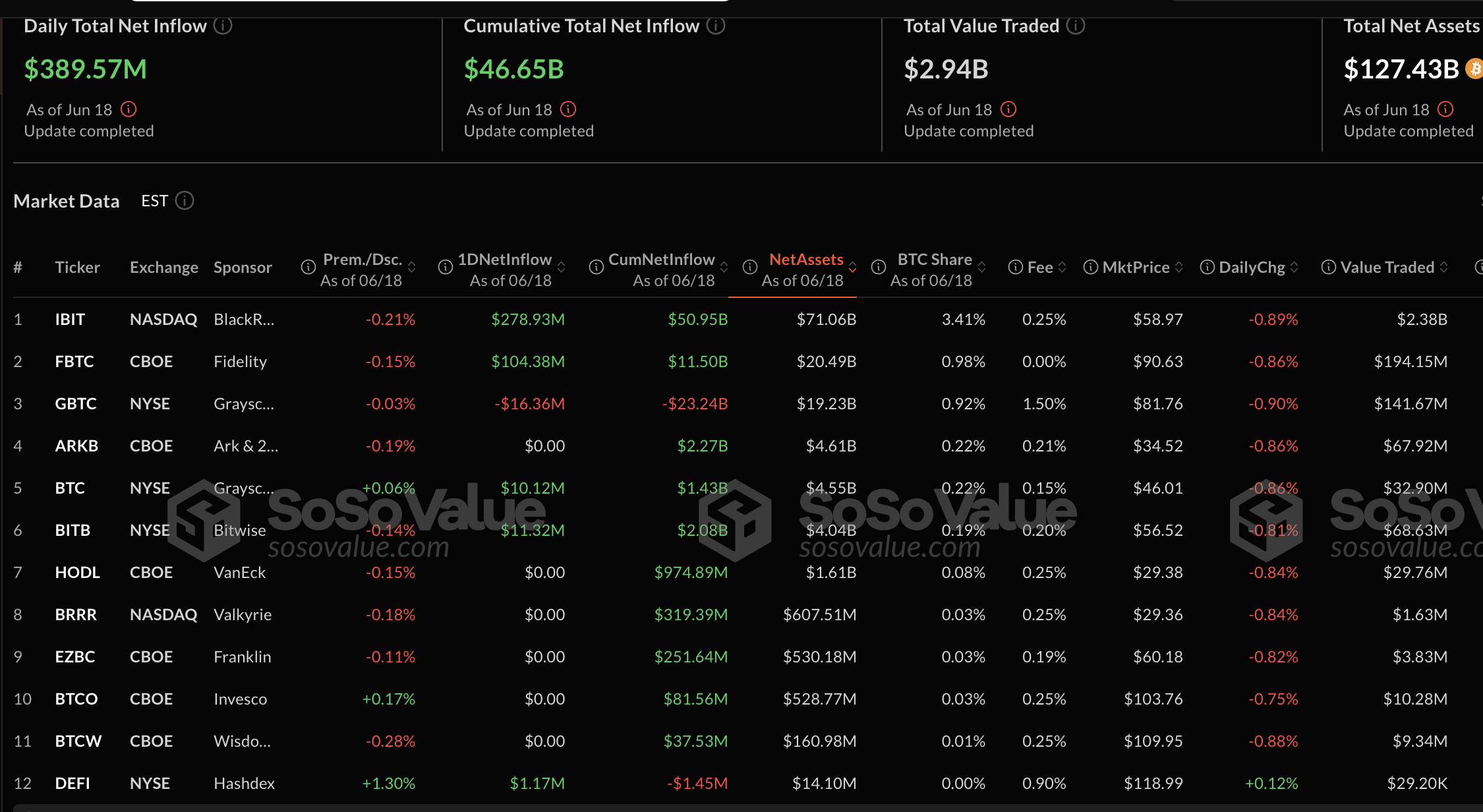The width and height of the screenshot is (1483, 812).
Task: Click info icon next to Cumulative Total Net Inflow
Action: [716, 26]
